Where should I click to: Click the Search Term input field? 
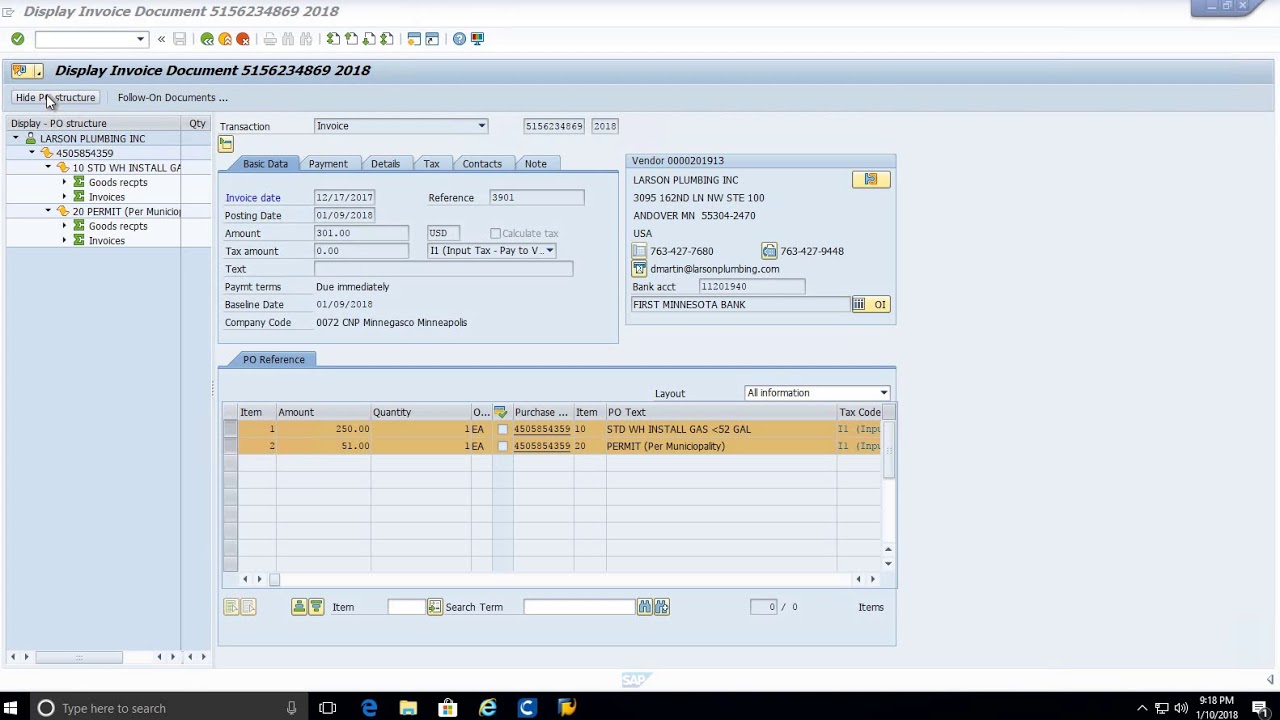tap(579, 607)
